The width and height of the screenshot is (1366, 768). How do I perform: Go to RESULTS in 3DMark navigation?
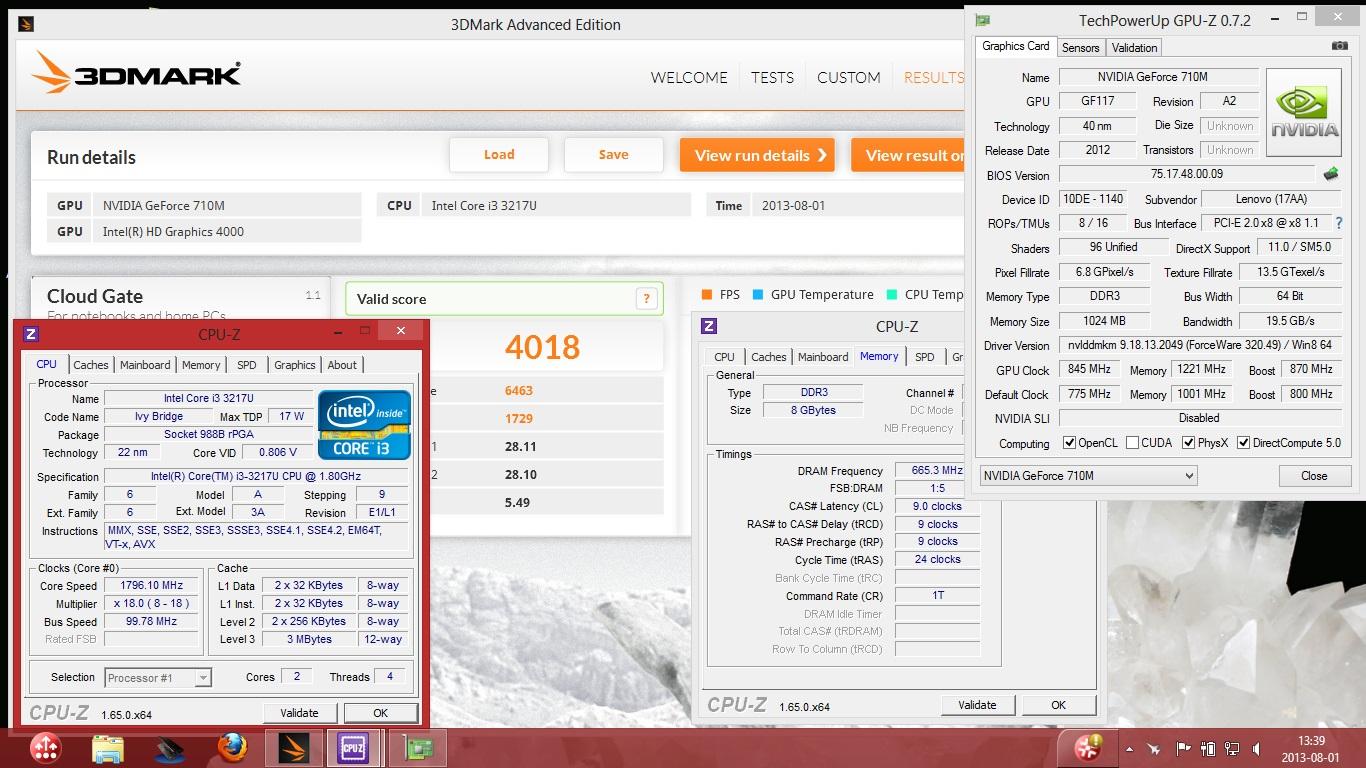[934, 77]
